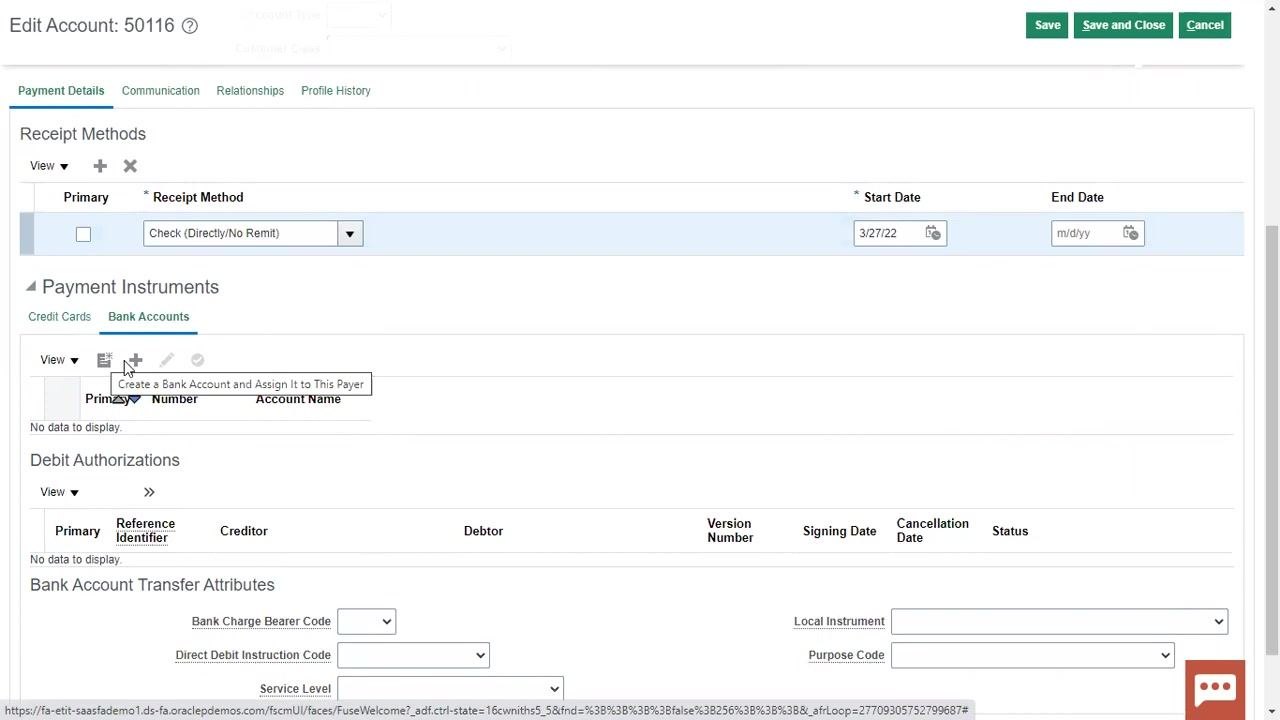The width and height of the screenshot is (1280, 720).
Task: Open Purpose Code dropdown
Action: coord(1032,655)
